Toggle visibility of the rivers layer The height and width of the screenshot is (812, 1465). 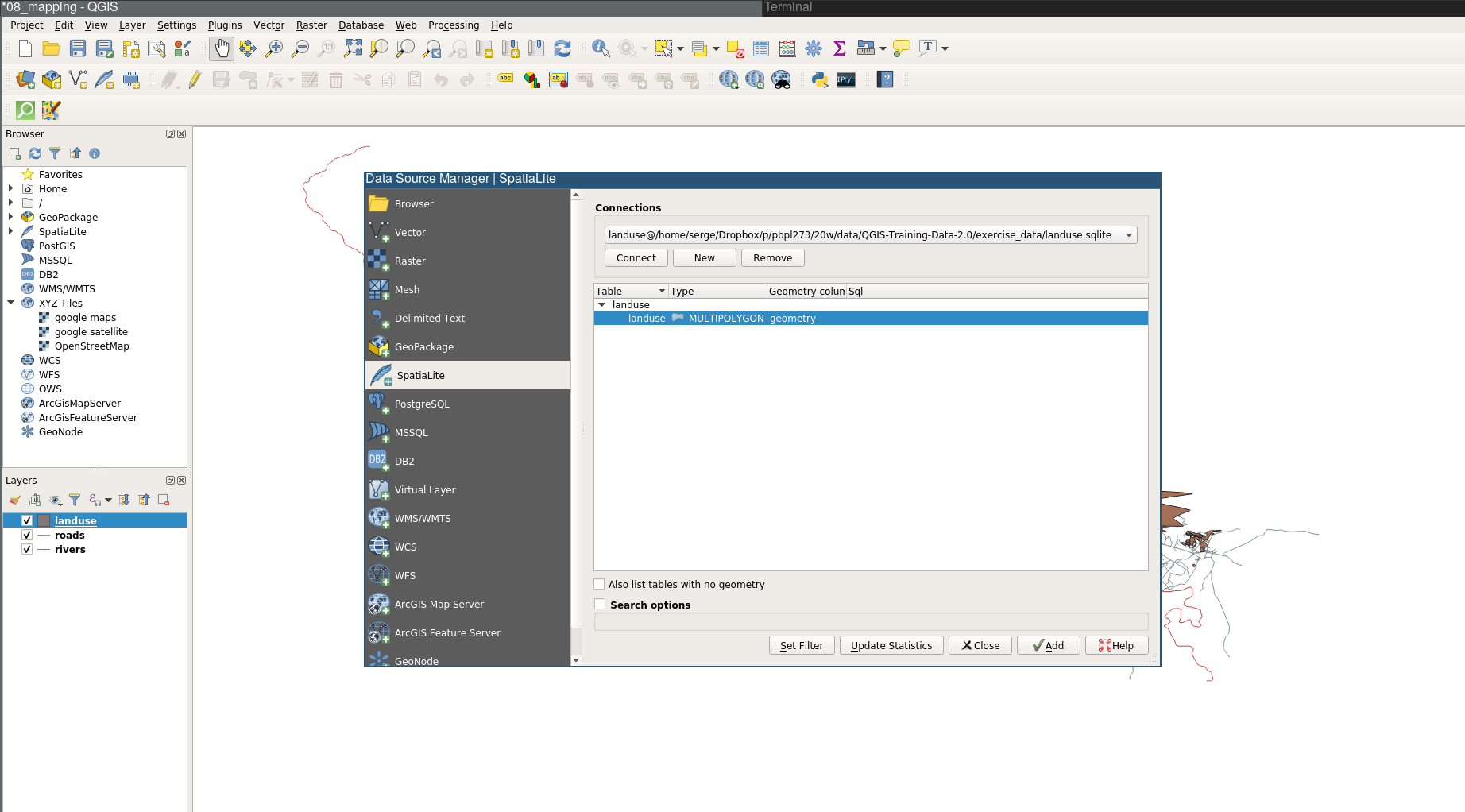coord(26,549)
